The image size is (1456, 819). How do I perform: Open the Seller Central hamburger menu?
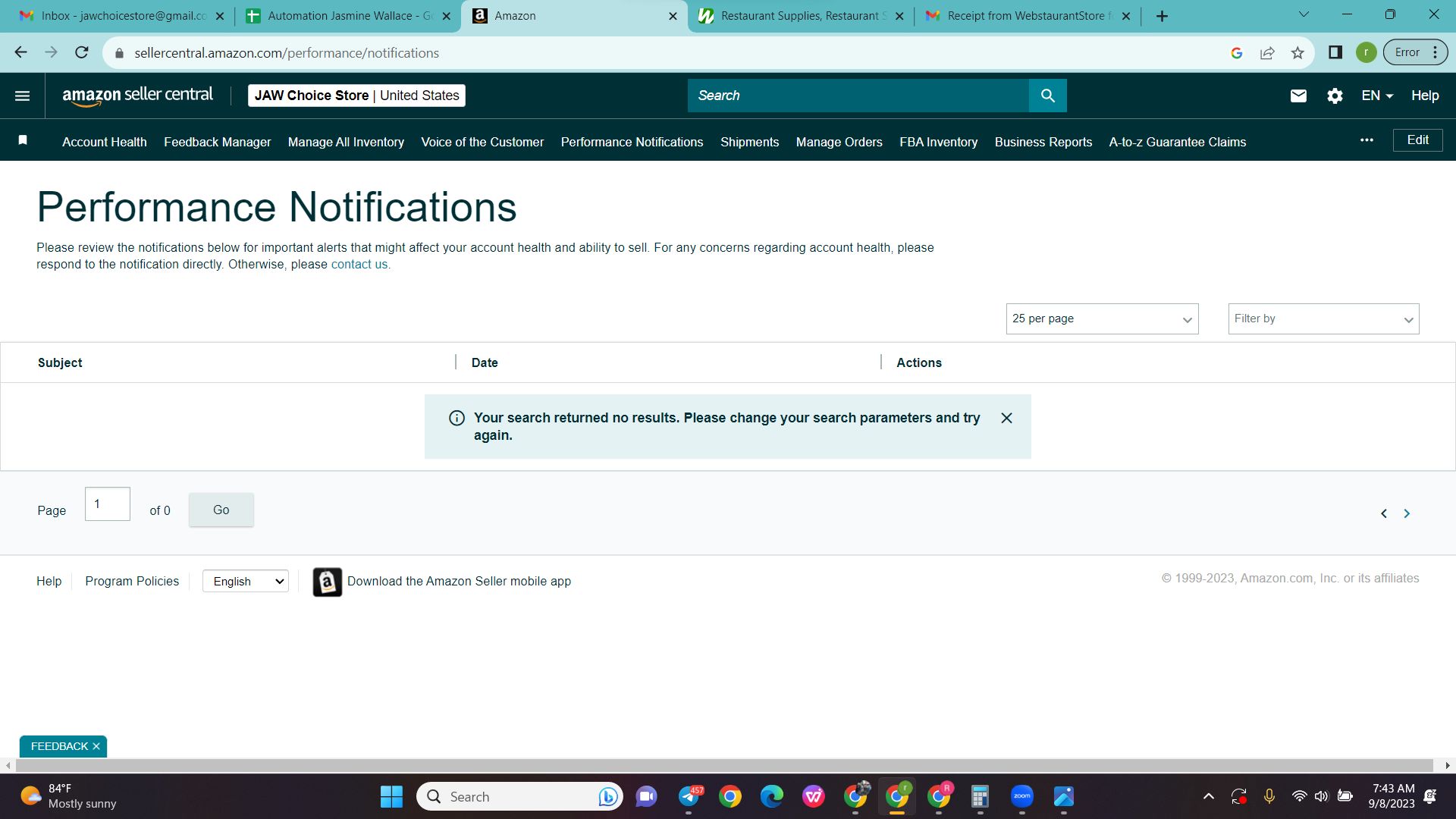(23, 96)
